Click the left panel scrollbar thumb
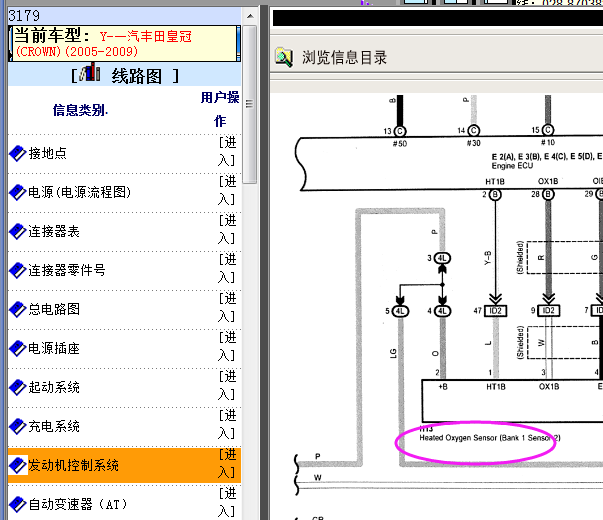The width and height of the screenshot is (603, 520). click(250, 104)
